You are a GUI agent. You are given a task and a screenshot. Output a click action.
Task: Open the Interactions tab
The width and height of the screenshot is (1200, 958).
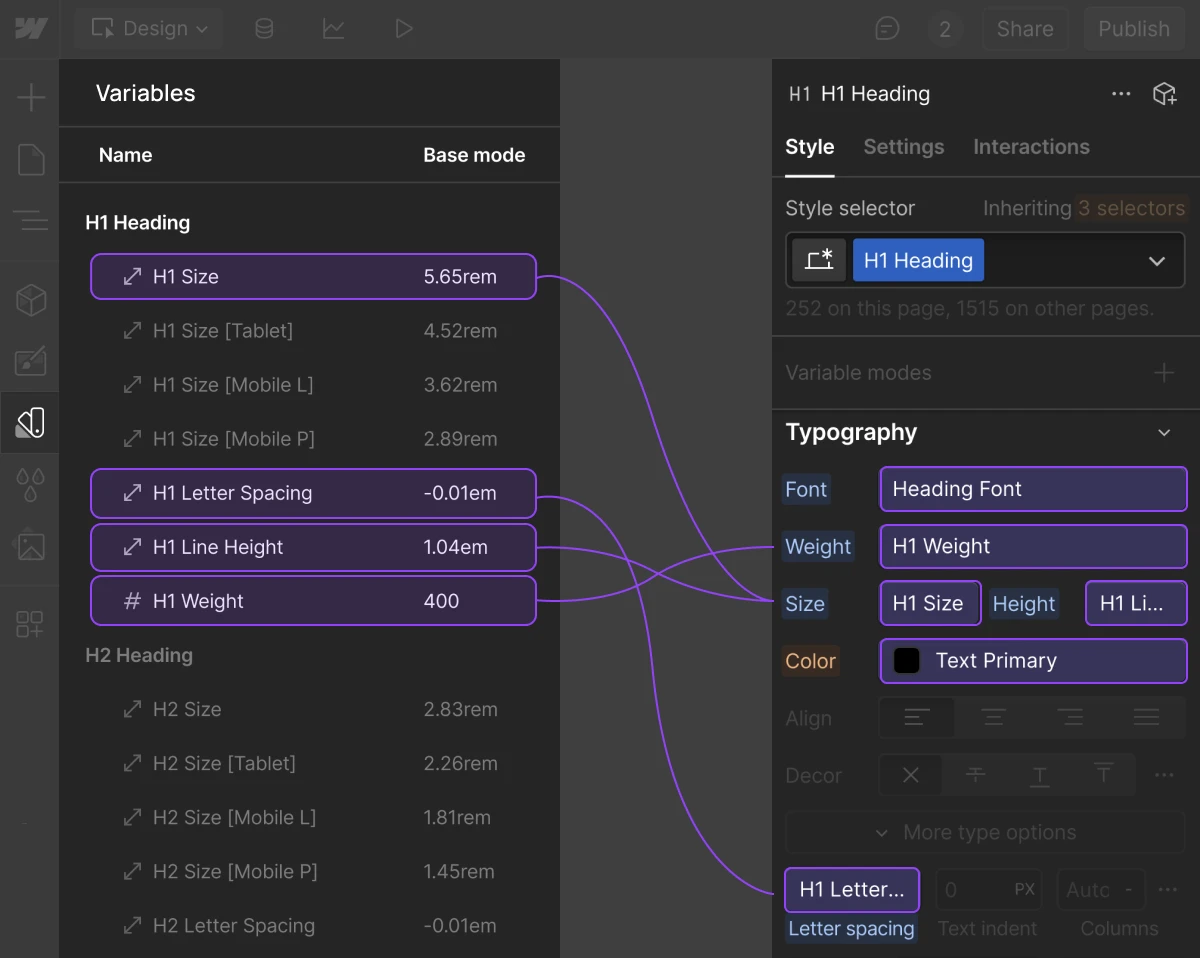[1031, 147]
